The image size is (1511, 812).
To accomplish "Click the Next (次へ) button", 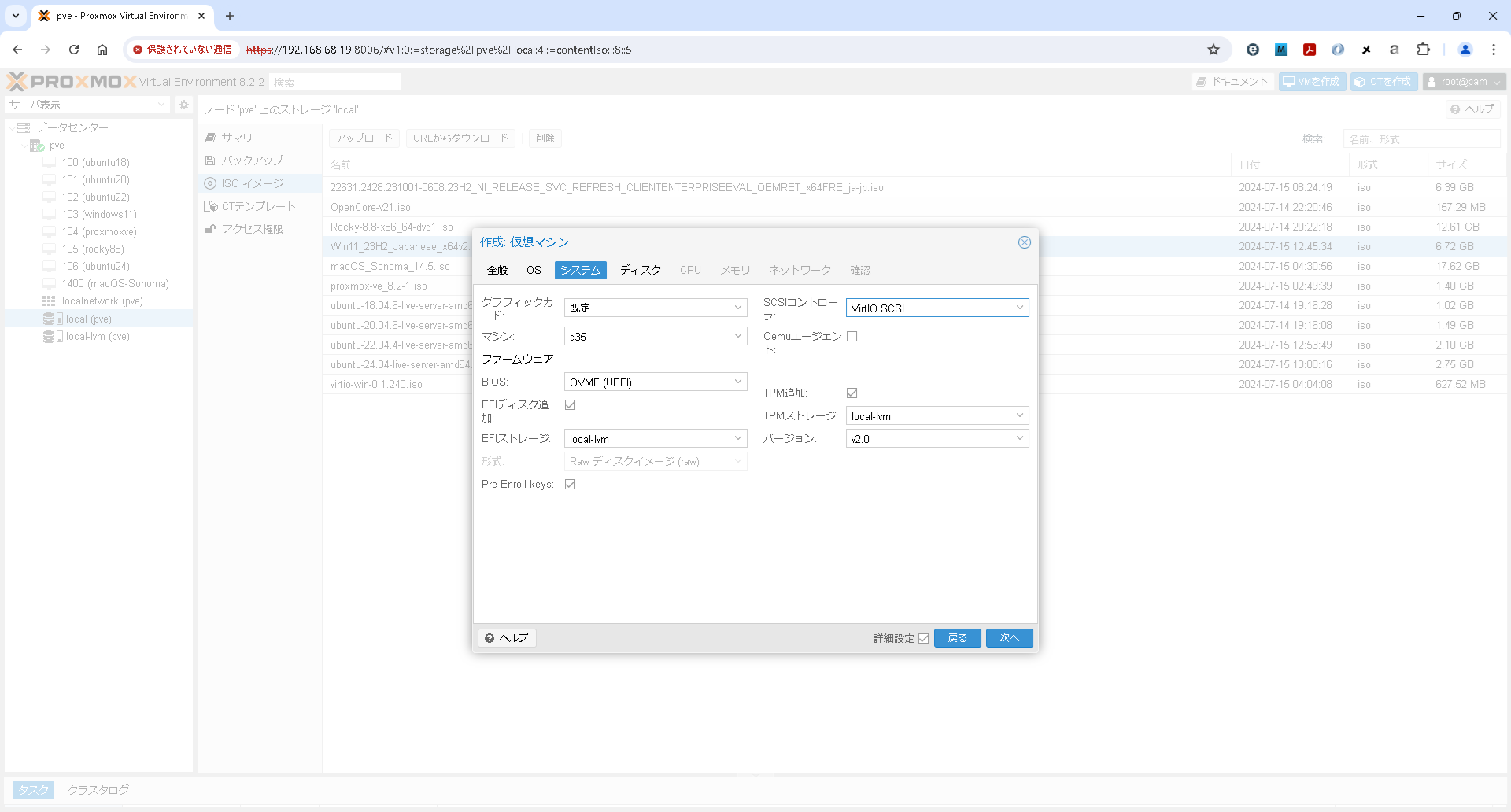I will click(x=1009, y=638).
